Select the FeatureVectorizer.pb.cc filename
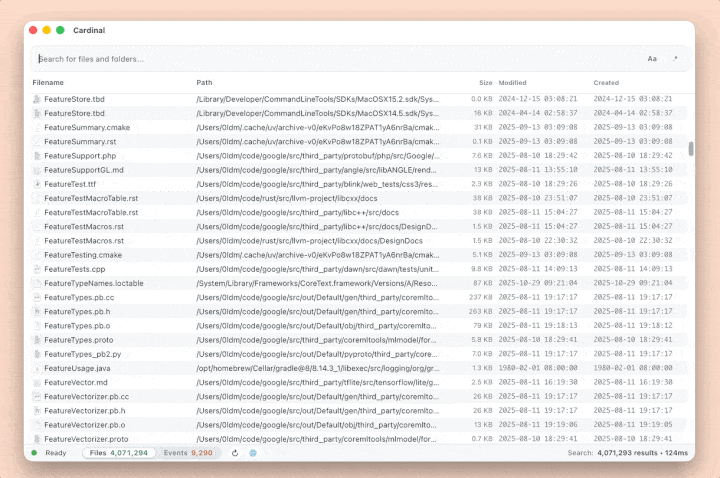The image size is (720, 478). point(86,396)
